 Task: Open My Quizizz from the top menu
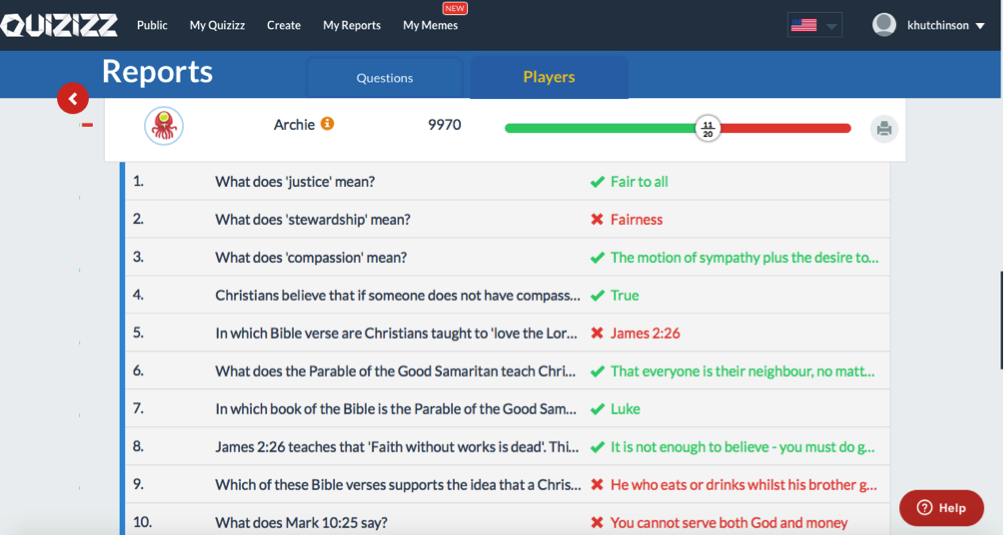coord(217,25)
